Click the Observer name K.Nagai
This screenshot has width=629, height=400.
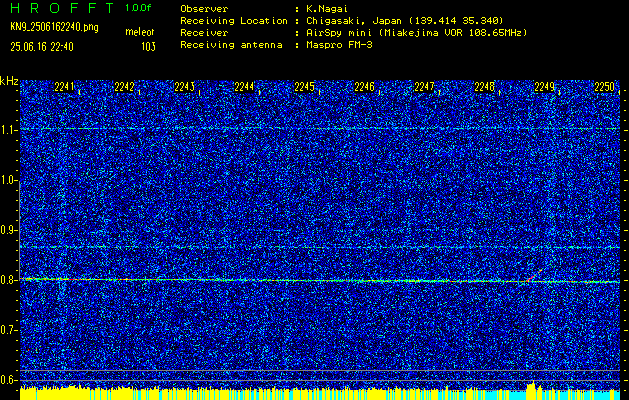pyautogui.click(x=326, y=9)
